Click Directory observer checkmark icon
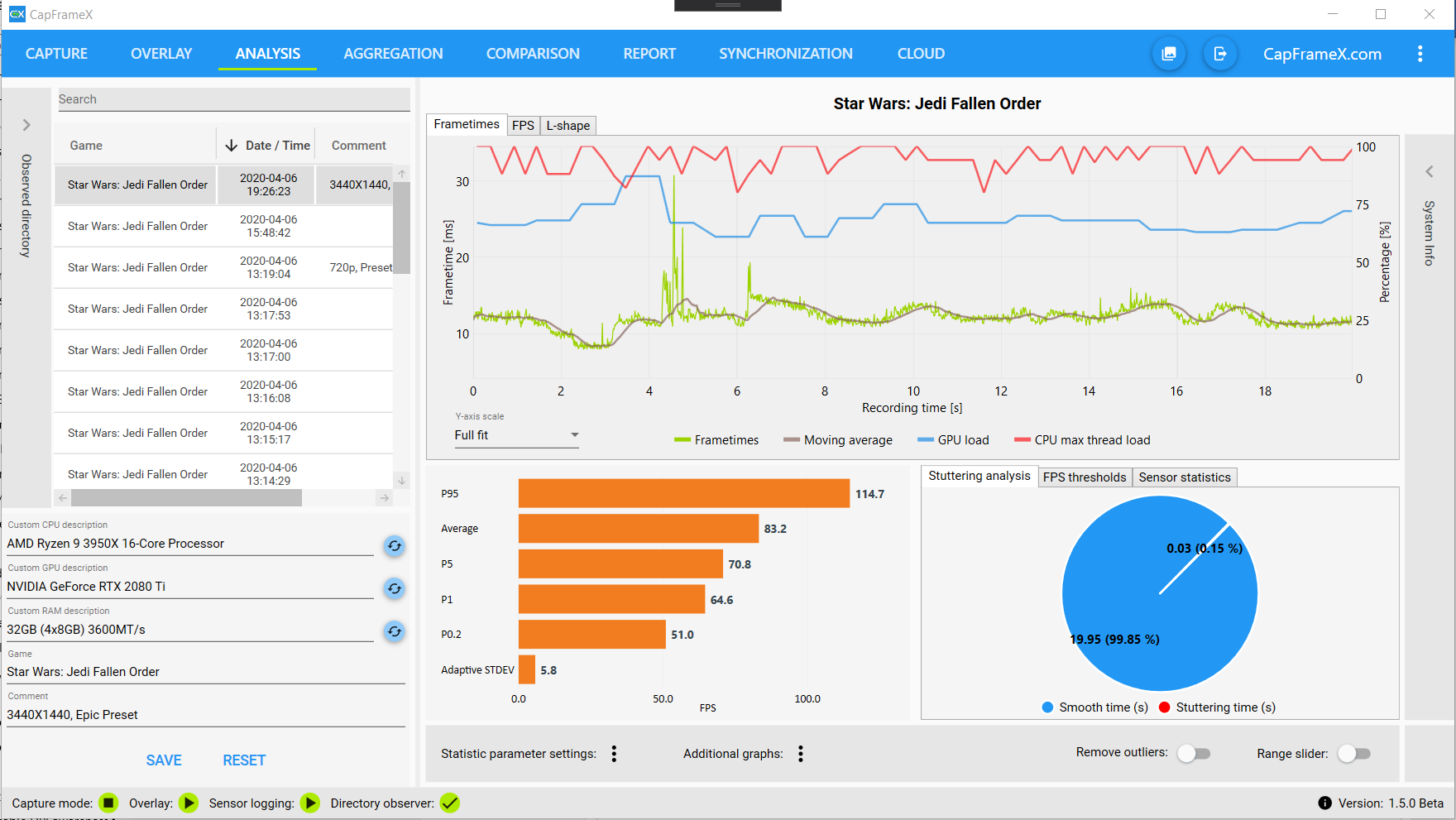Screen dimensions: 1456x820 pyautogui.click(x=450, y=803)
